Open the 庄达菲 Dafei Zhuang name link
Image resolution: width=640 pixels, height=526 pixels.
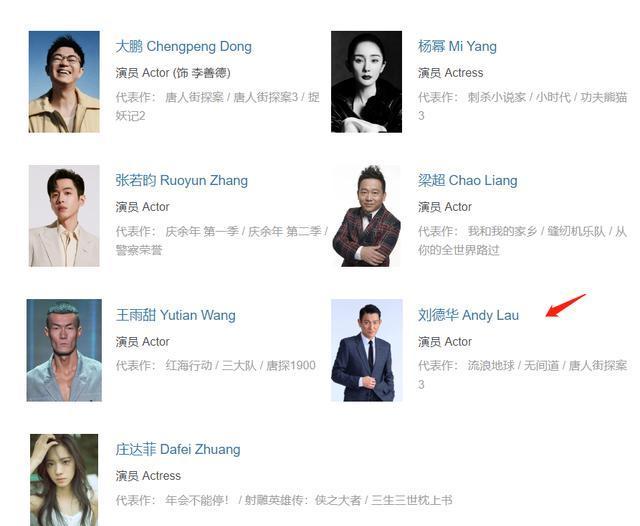coord(178,449)
